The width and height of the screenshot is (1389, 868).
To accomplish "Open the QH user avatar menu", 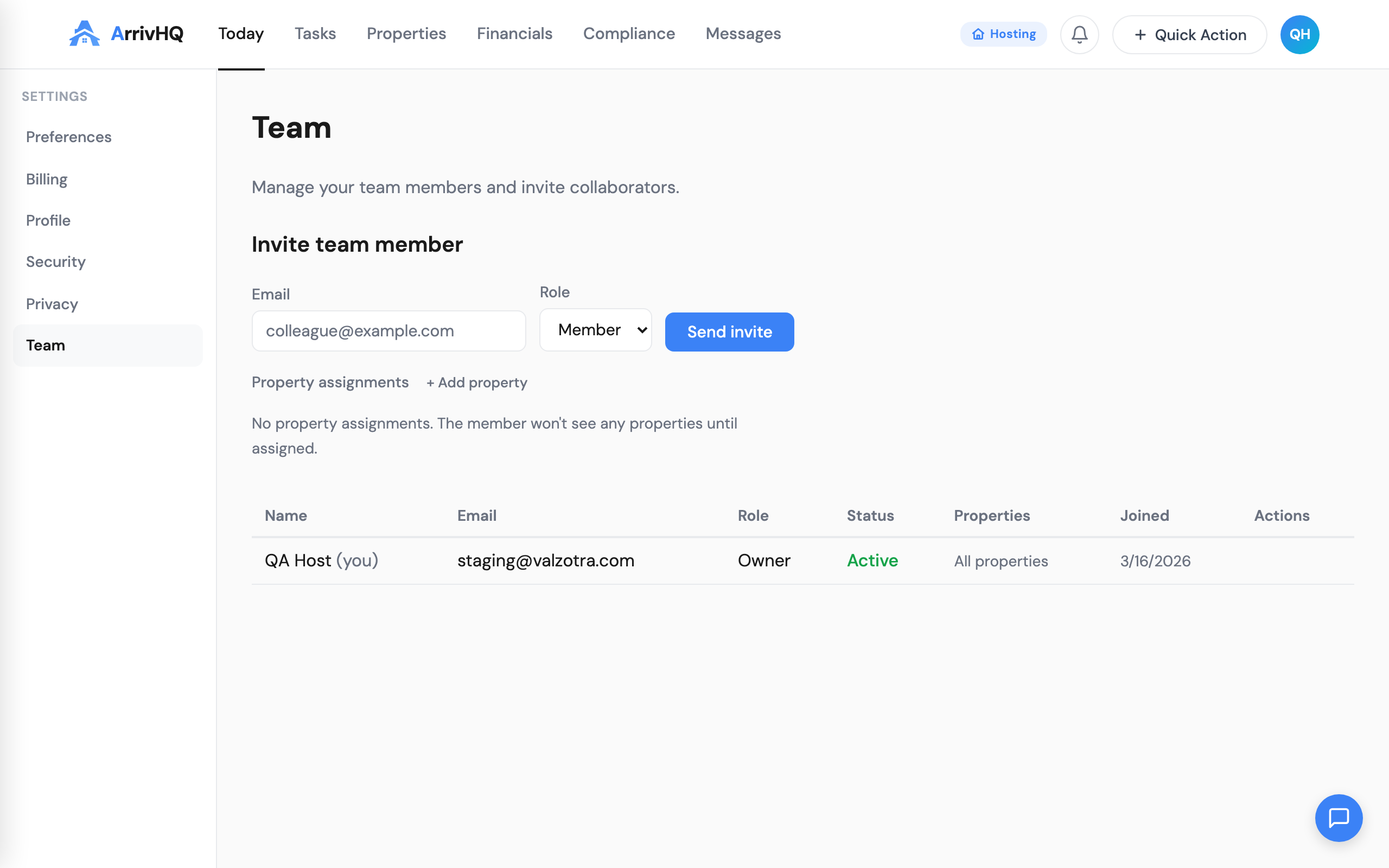I will [1299, 34].
